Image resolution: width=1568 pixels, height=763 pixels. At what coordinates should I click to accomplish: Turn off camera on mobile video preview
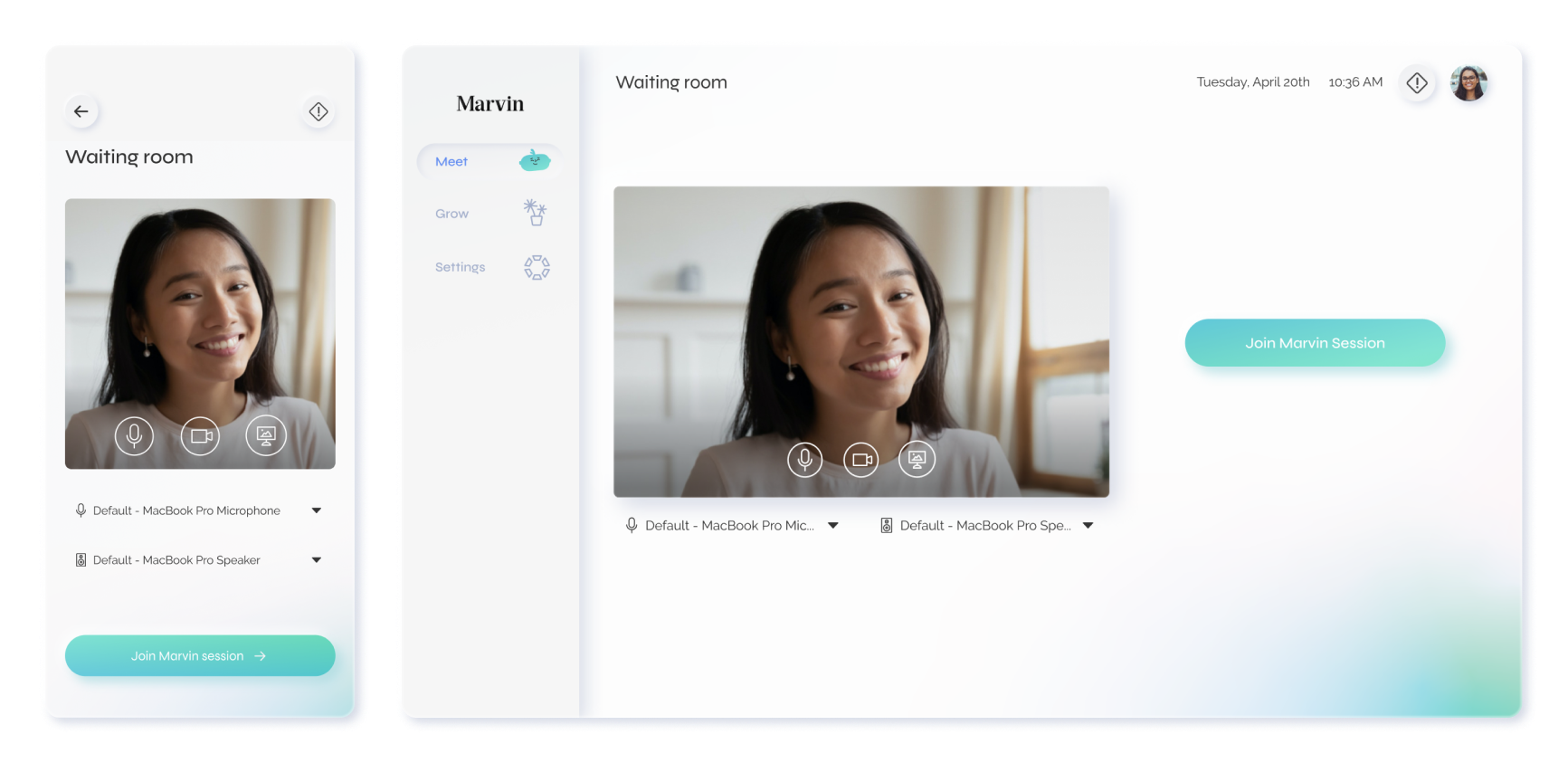tap(201, 436)
